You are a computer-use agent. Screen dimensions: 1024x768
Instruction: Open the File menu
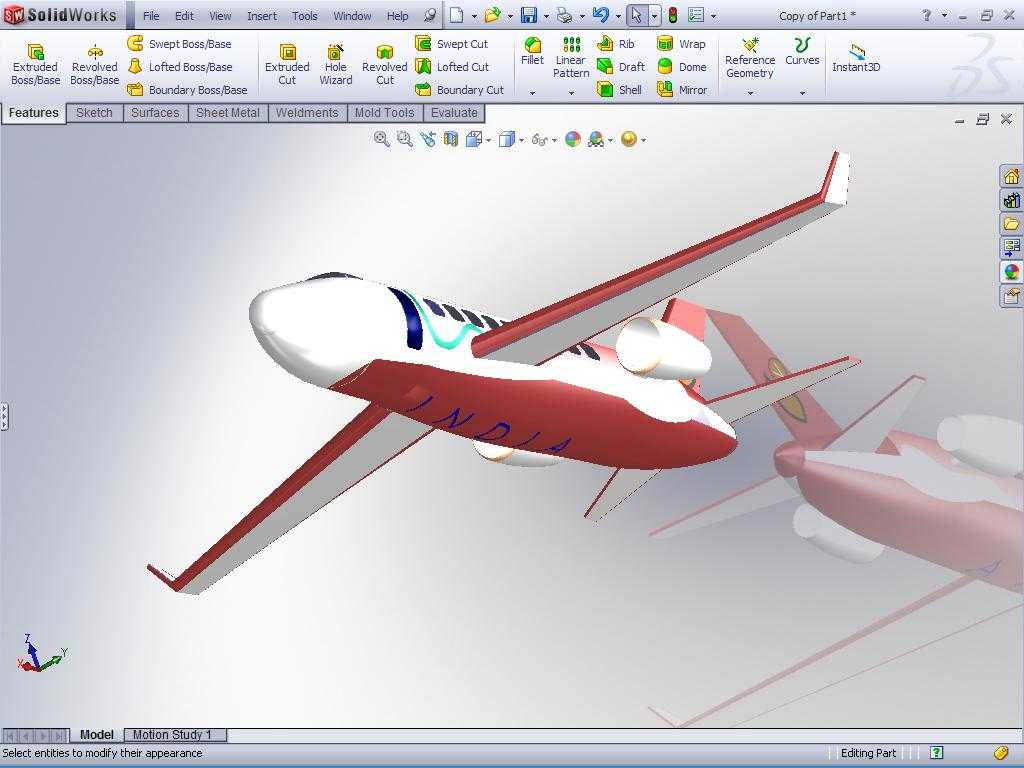pyautogui.click(x=151, y=16)
